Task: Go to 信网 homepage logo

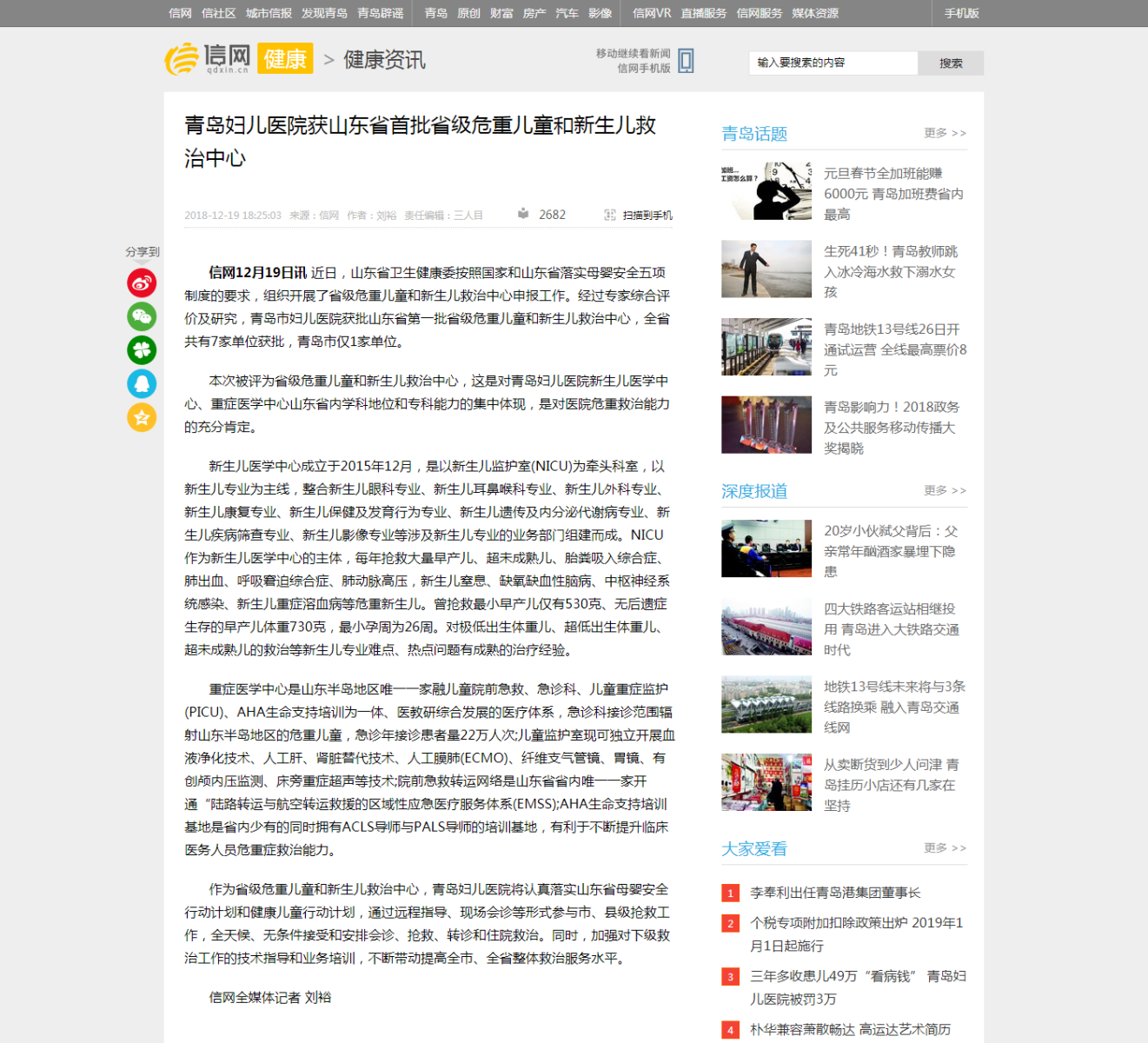Action: pos(209,59)
